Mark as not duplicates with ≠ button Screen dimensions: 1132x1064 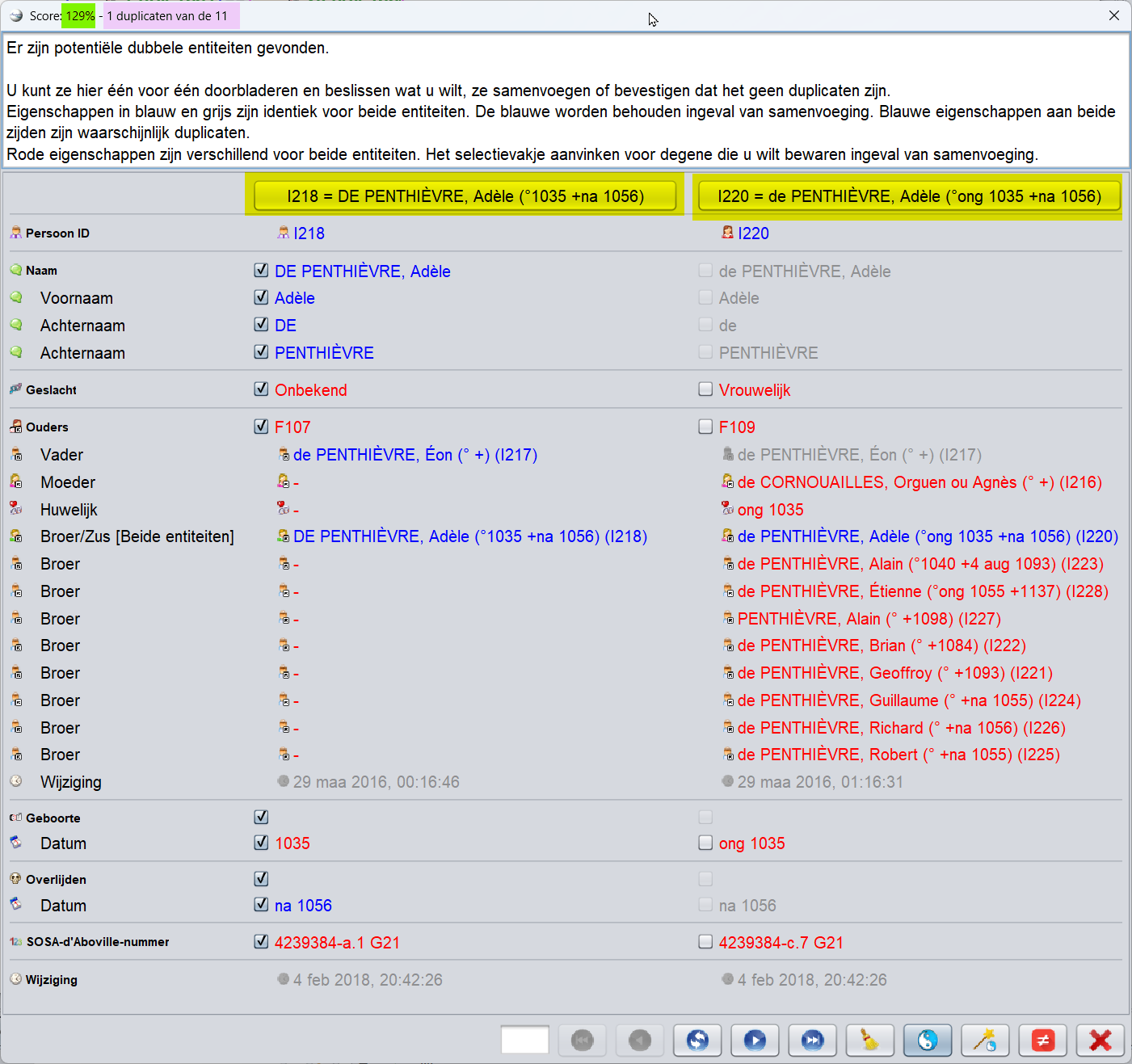(1042, 1040)
